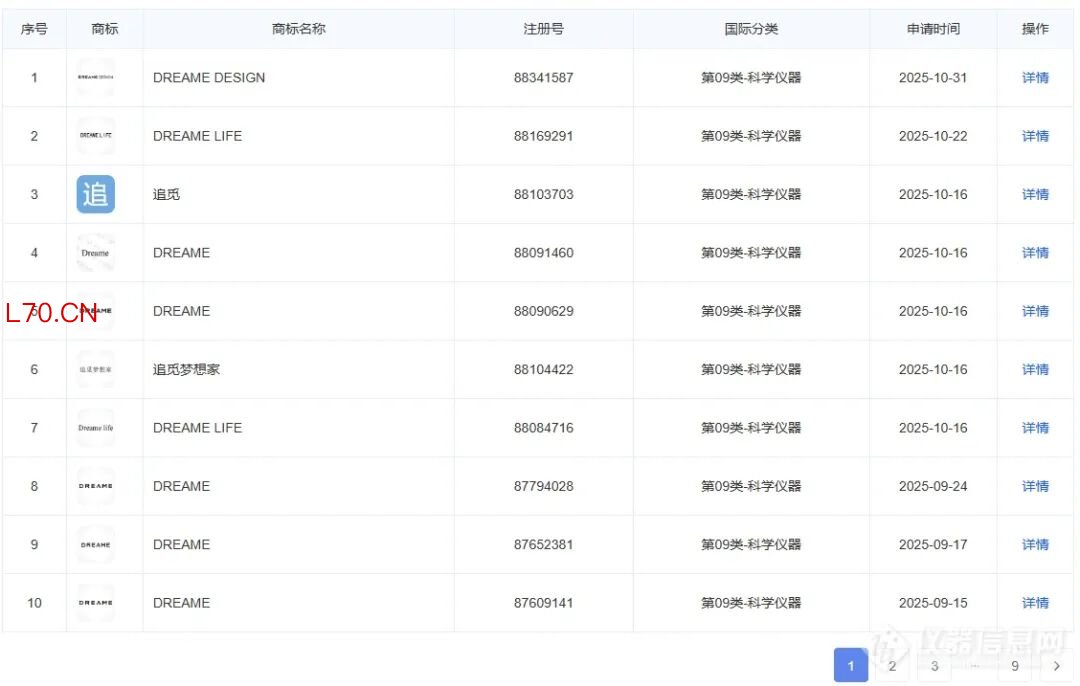Screen dimensions: 1080x686
Task: View 详情 of the 追觅 trademark
Action: coord(1035,195)
